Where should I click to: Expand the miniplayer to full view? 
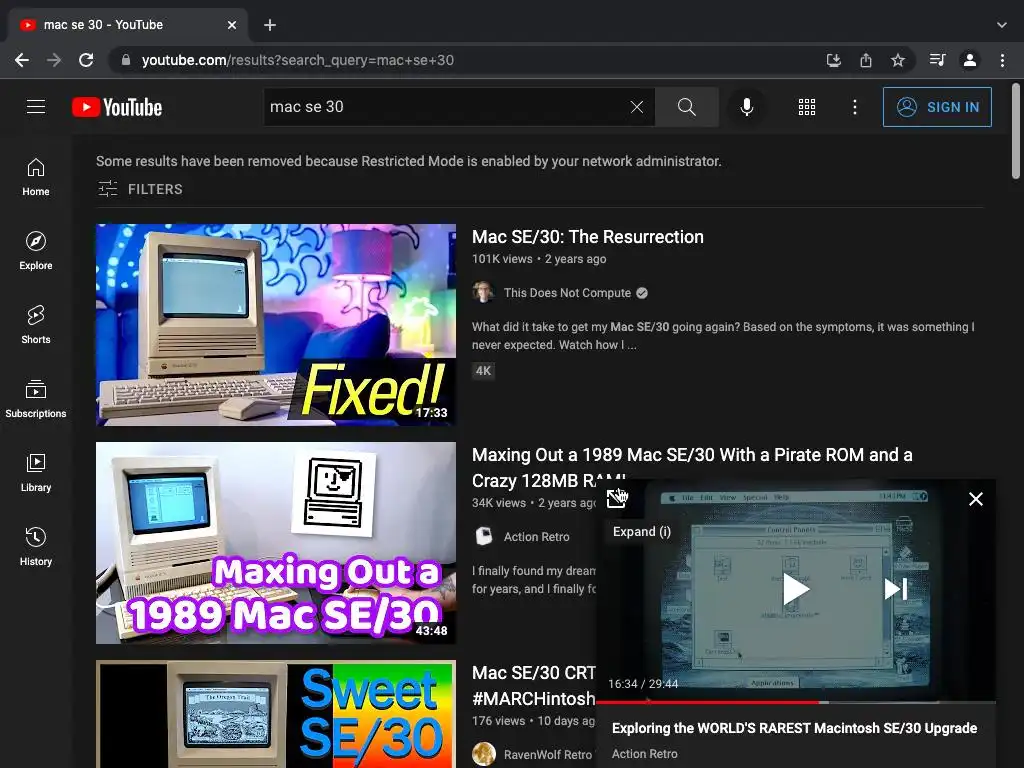click(x=616, y=498)
